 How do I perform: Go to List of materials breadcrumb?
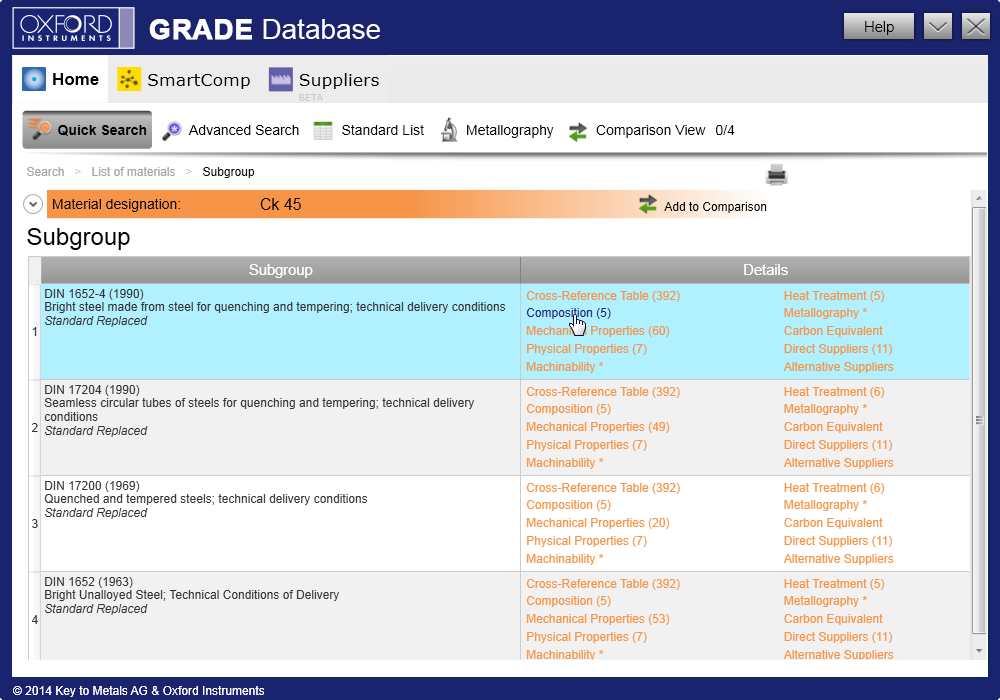click(133, 171)
